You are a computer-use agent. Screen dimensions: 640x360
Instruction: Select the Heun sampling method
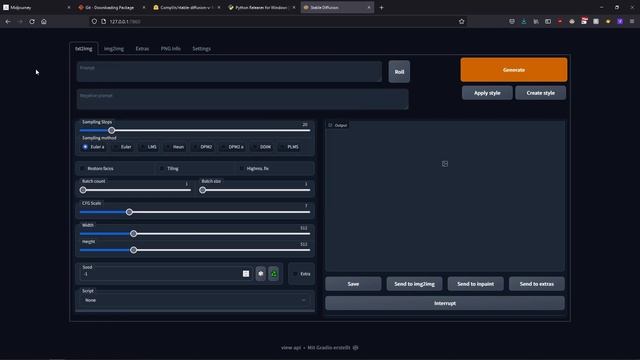click(175, 147)
